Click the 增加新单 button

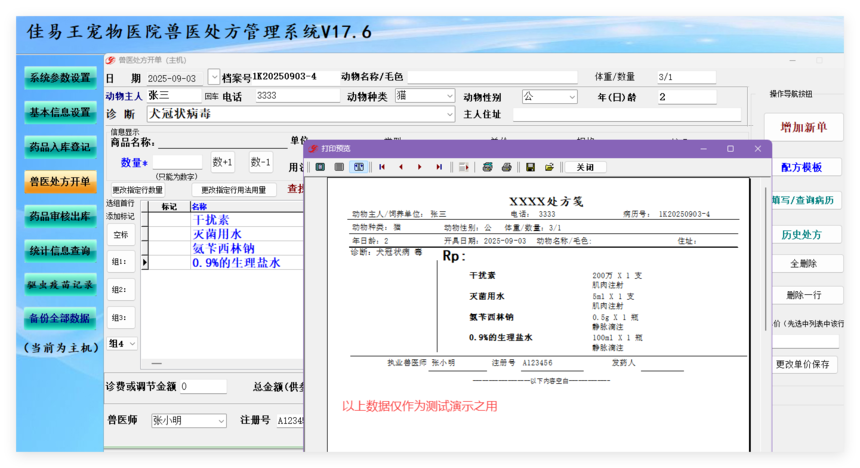(804, 127)
